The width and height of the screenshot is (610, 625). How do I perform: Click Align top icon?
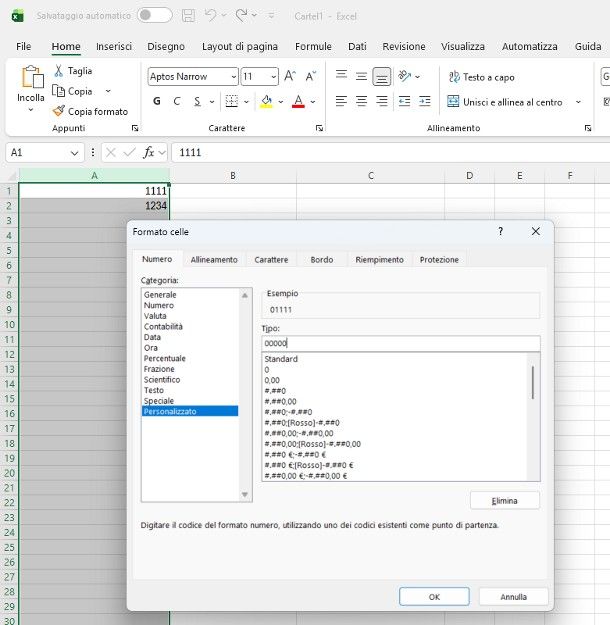[341, 76]
